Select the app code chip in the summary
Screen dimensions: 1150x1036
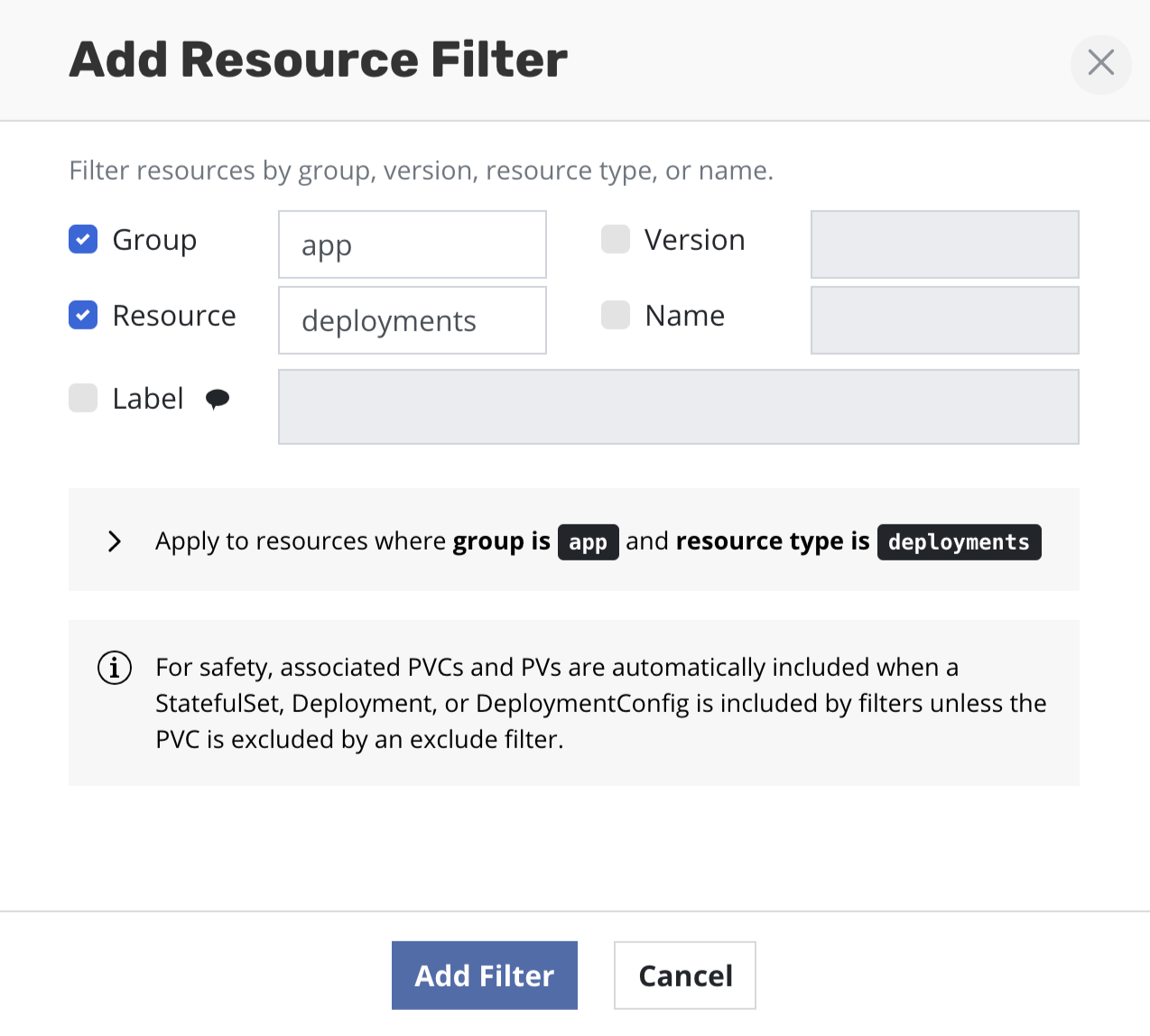[588, 541]
